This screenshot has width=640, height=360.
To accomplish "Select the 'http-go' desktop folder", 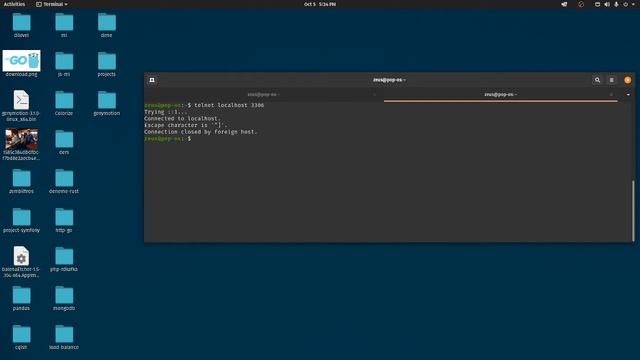I will 64,220.
